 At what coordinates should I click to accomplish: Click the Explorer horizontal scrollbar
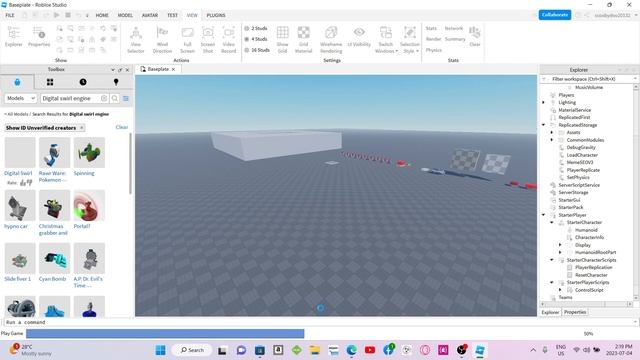587,304
